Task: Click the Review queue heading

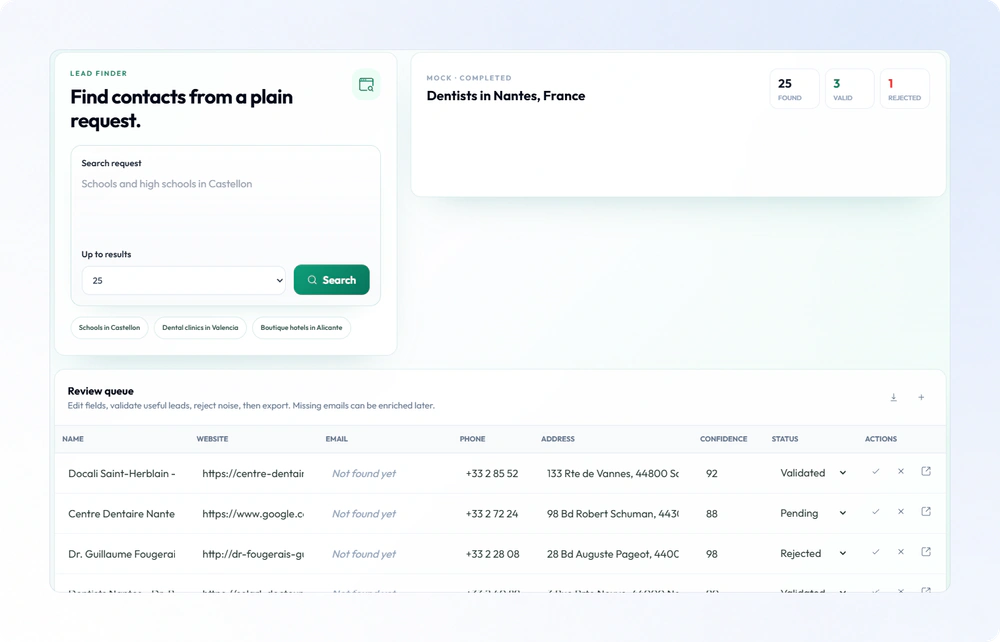Action: [x=101, y=391]
